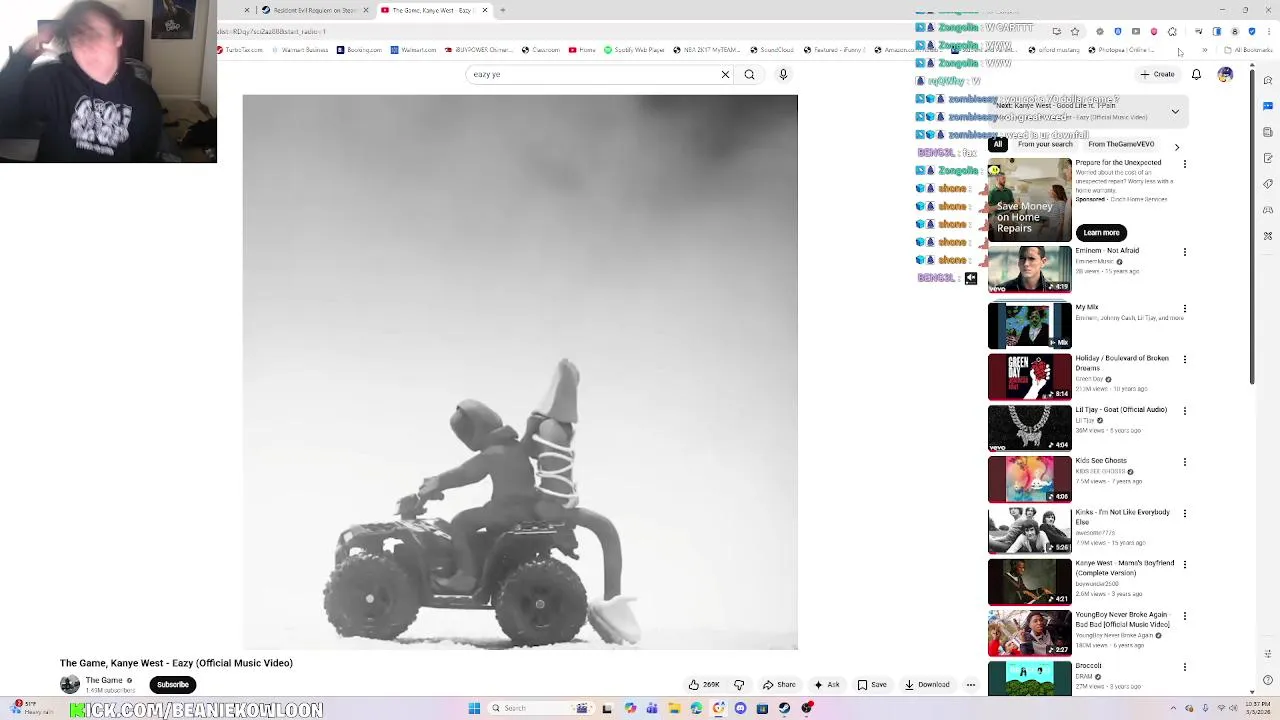Viewport: 1280px width, 720px height.
Task: Open options menu for Kinks video
Action: pos(1185,513)
